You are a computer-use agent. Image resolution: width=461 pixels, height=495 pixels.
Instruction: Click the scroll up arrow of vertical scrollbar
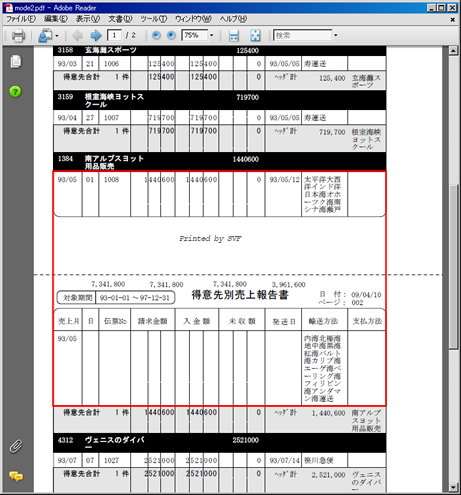[453, 51]
